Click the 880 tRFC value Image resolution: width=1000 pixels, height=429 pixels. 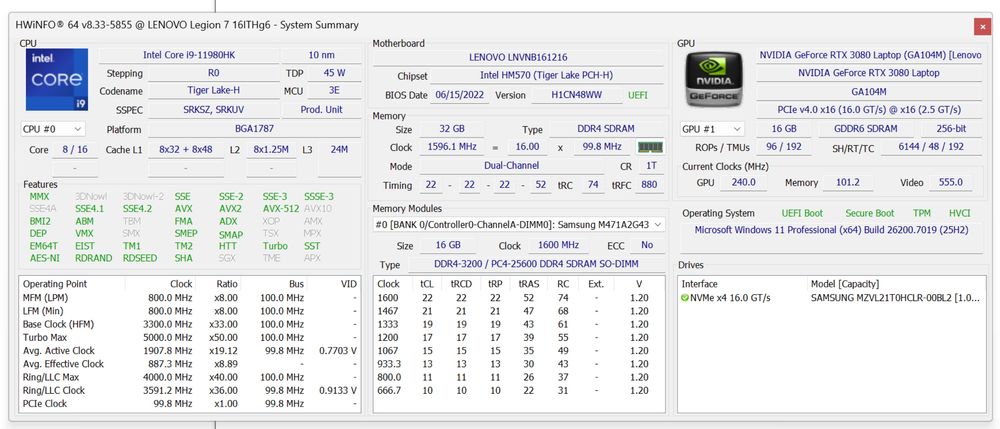649,185
